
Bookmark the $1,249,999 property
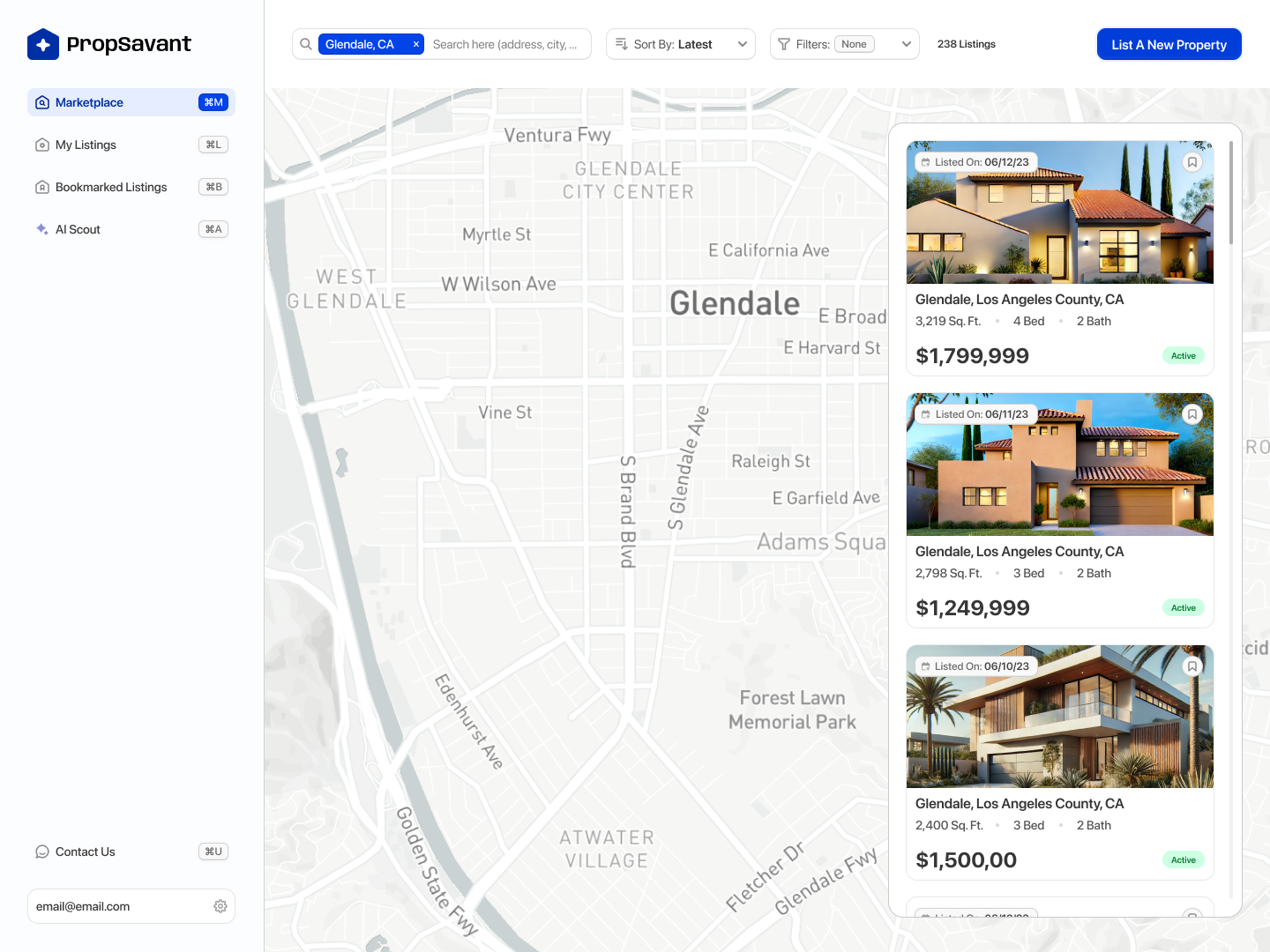pos(1192,413)
